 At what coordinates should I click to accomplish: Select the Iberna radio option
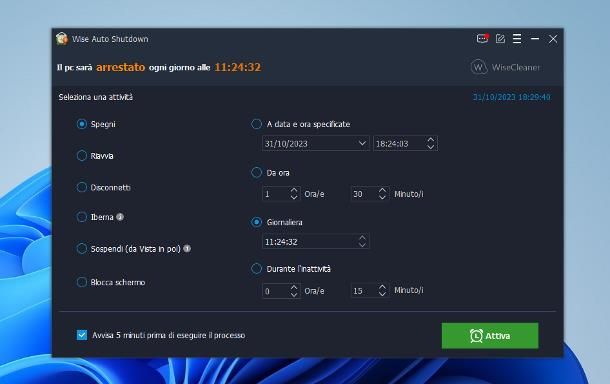82,217
